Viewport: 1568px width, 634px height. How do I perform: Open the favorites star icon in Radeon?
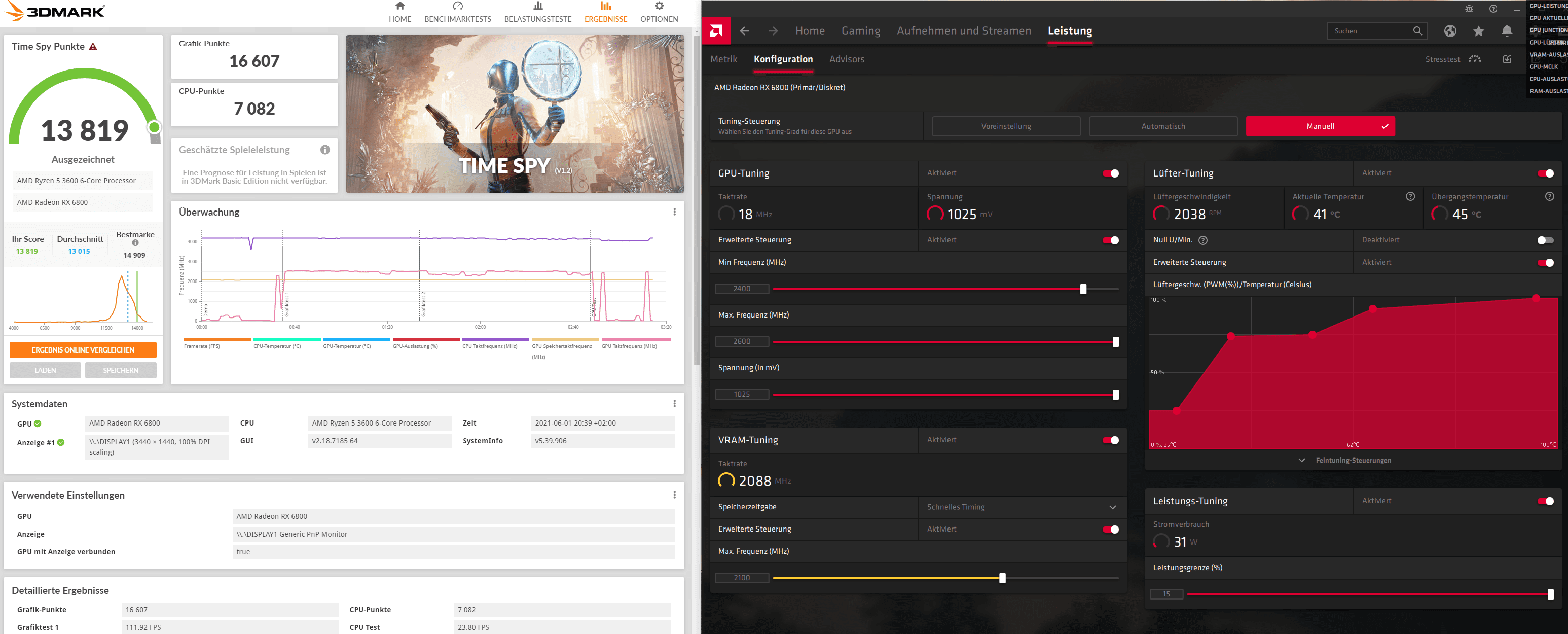click(x=1478, y=31)
